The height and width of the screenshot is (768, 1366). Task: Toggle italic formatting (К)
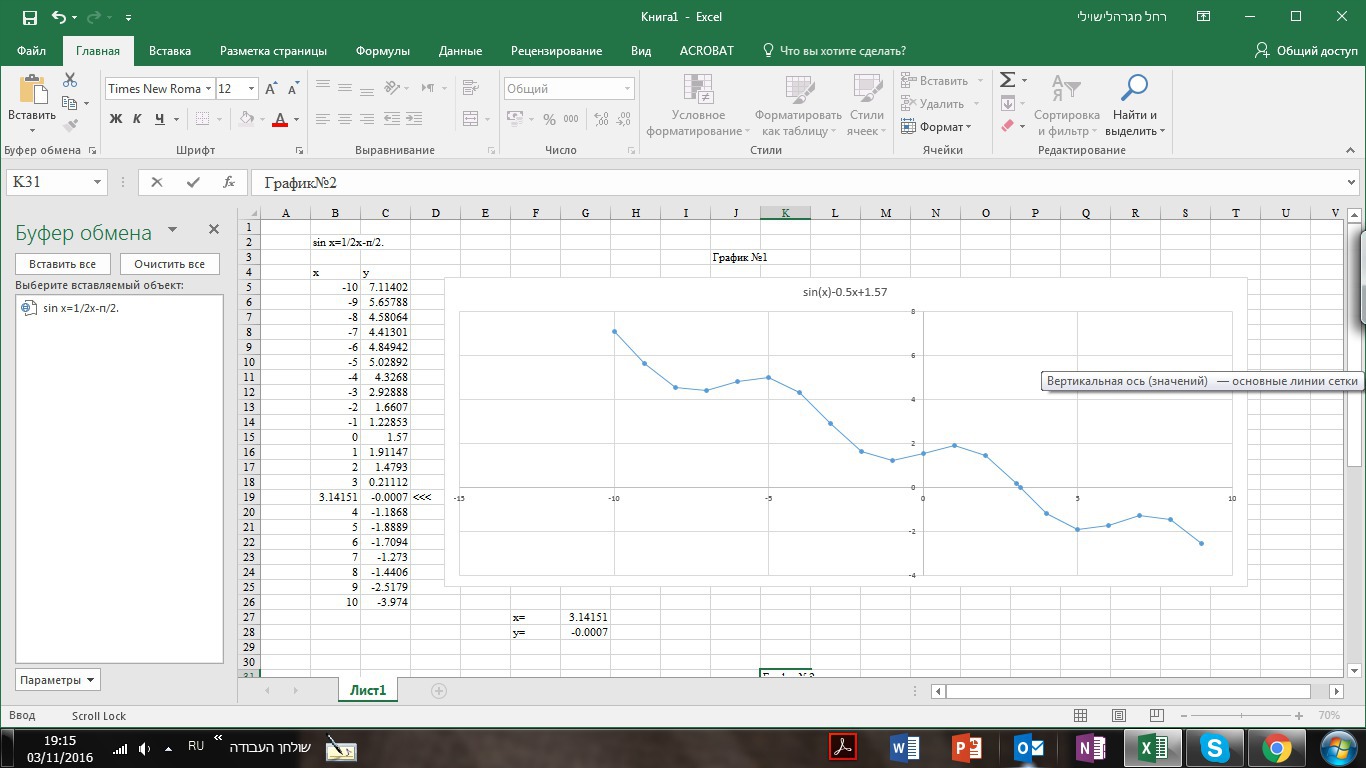coord(137,119)
